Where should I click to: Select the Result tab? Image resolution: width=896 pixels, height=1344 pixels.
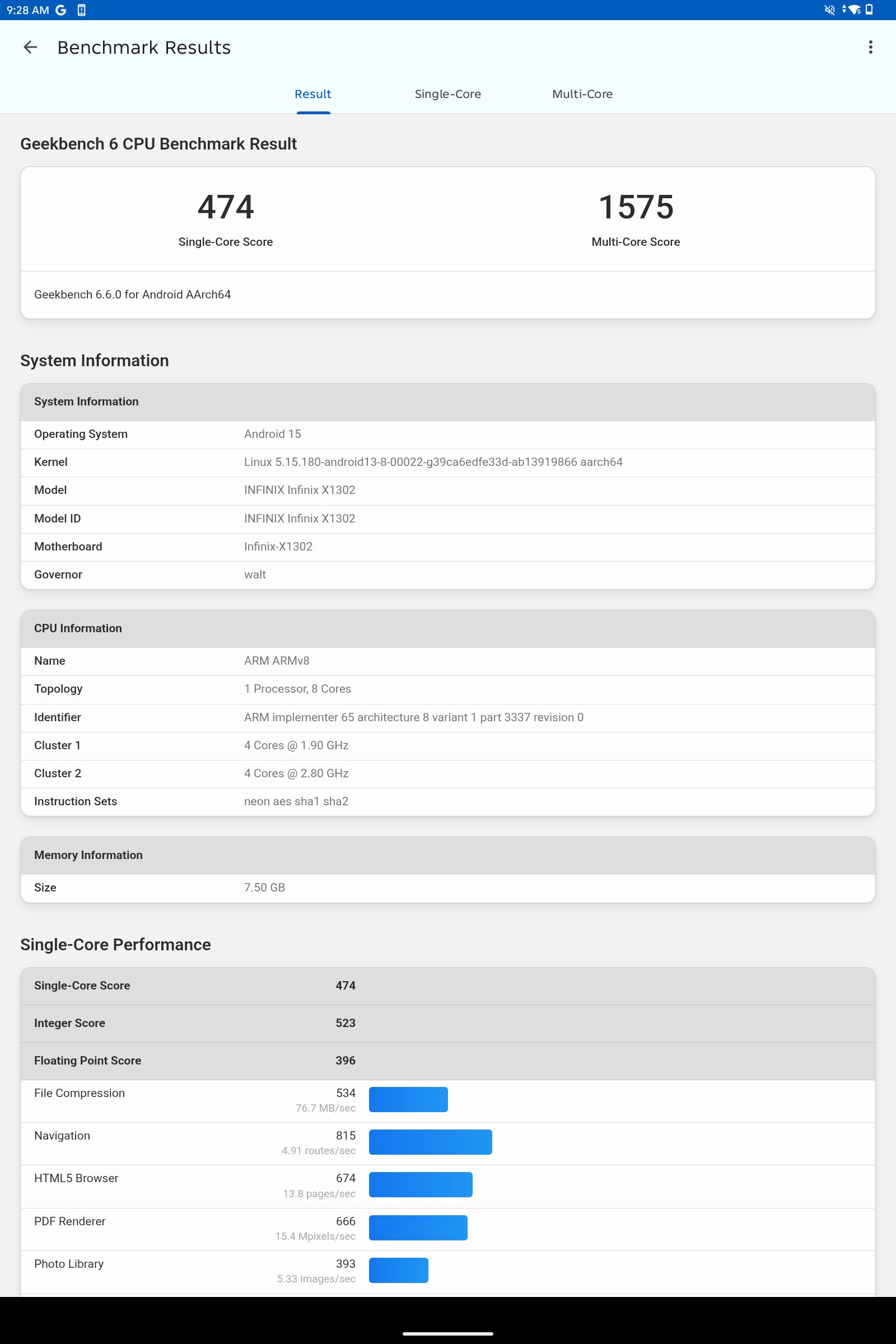click(312, 94)
